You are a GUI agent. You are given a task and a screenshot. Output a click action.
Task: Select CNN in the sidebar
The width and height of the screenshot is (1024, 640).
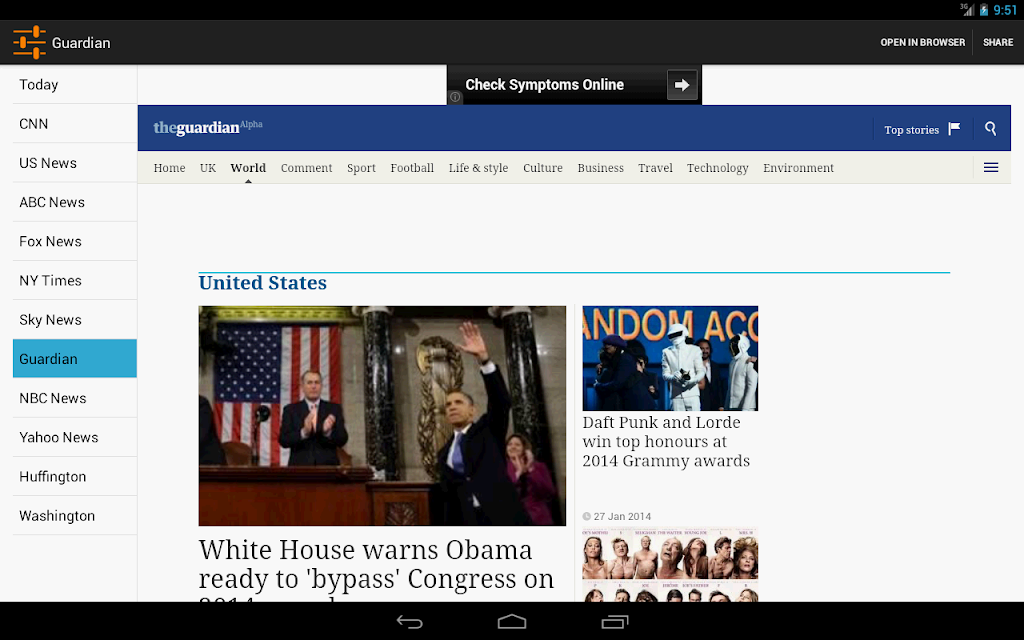click(74, 123)
